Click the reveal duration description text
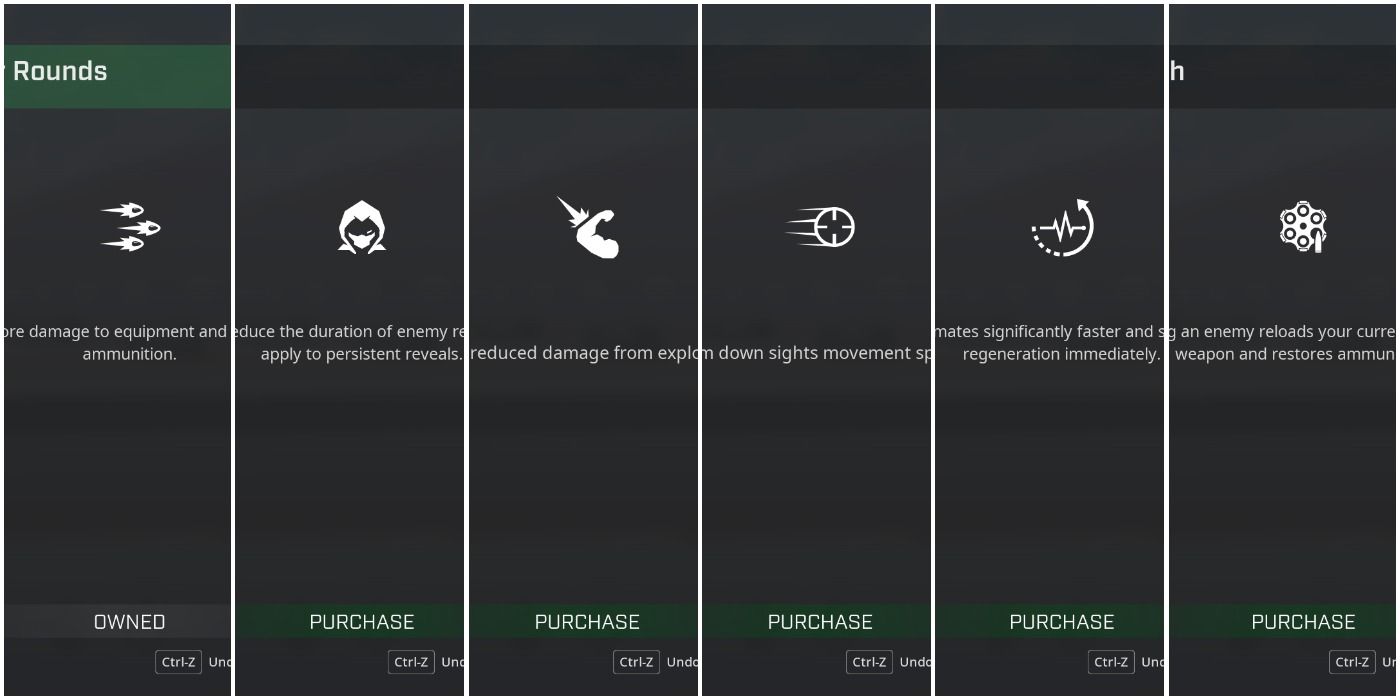 (x=350, y=342)
